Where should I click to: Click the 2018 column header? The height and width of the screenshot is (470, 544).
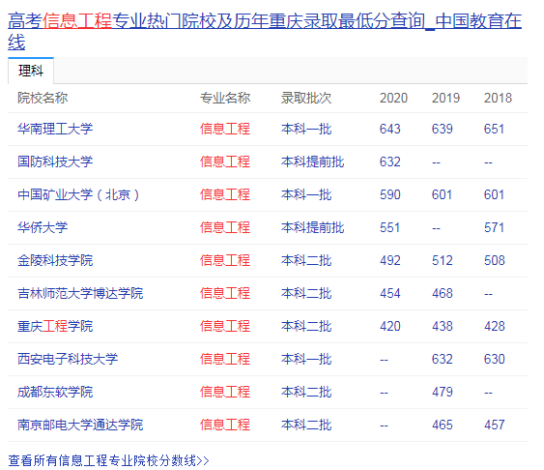(x=498, y=98)
